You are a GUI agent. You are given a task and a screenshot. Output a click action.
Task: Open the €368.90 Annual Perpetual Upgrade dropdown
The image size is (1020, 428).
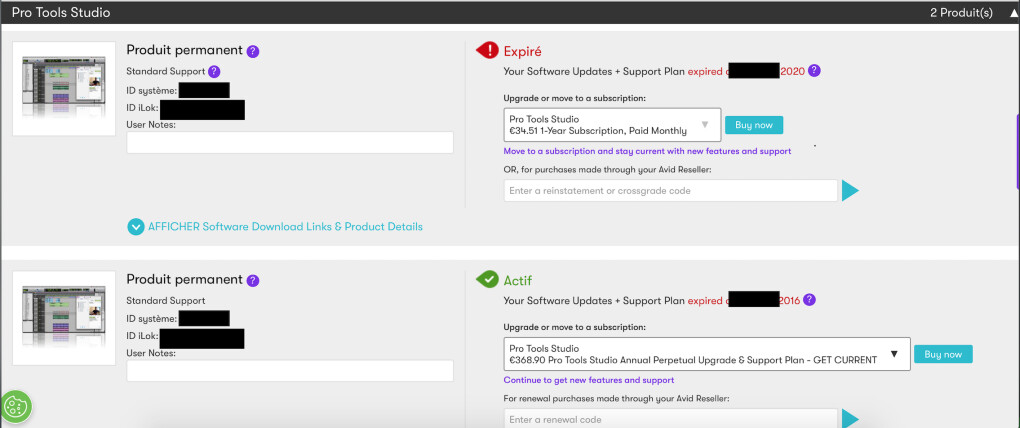(x=706, y=354)
